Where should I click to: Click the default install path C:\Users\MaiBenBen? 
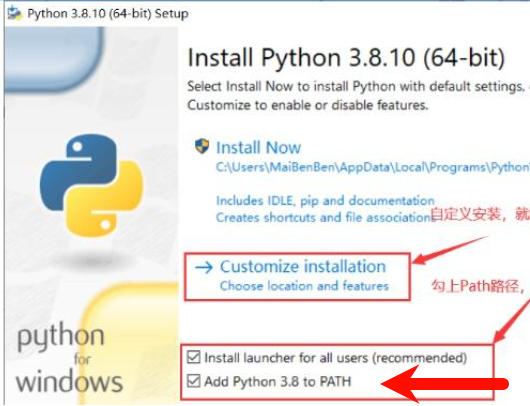tap(373, 167)
